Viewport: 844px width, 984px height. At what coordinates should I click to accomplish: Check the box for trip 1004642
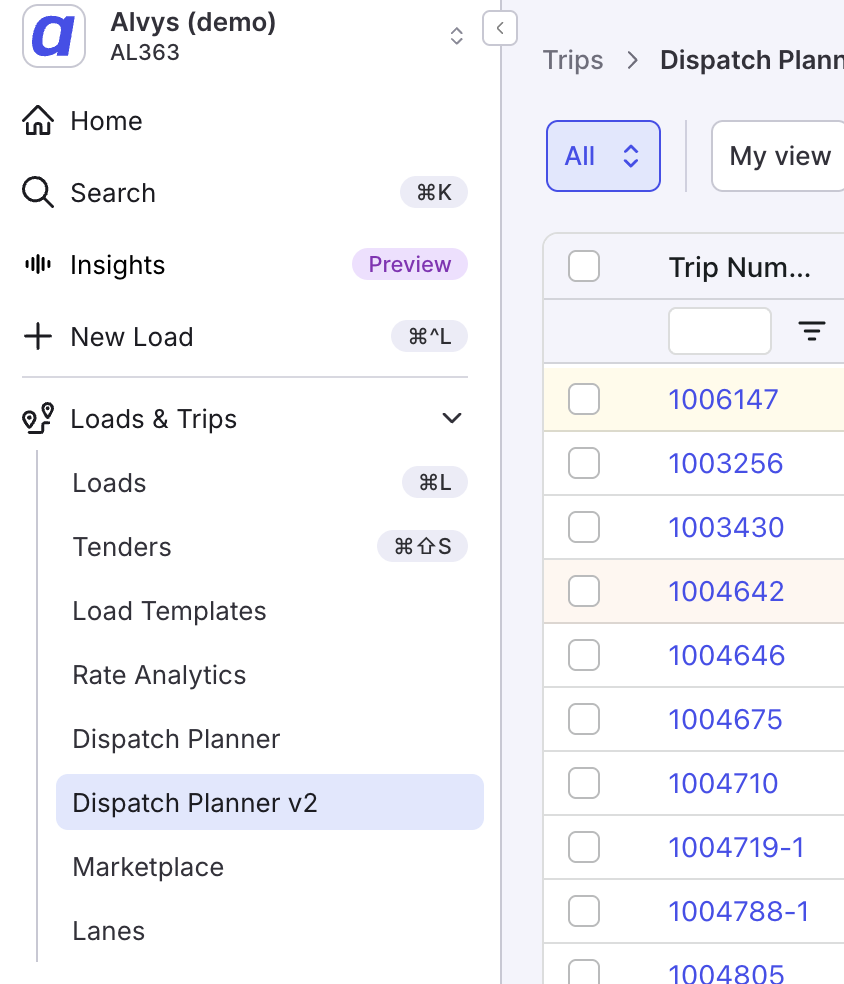click(584, 591)
